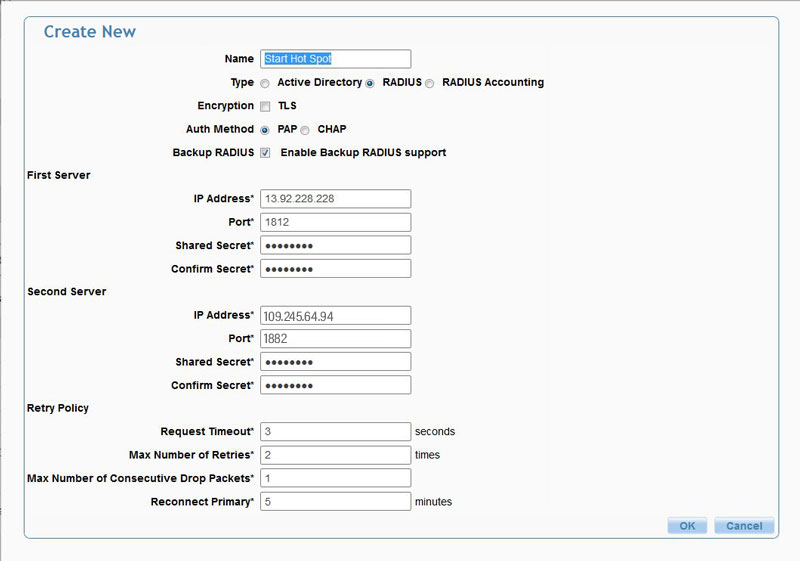Click the Name field containing Start Hot Spot

pyautogui.click(x=335, y=59)
